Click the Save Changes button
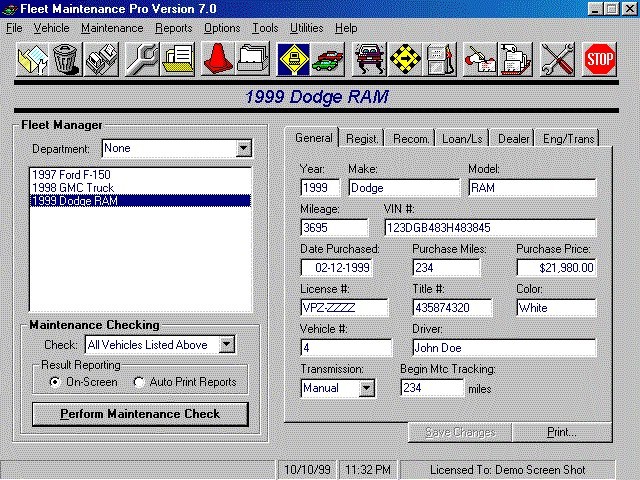This screenshot has width=640, height=480. [x=460, y=432]
